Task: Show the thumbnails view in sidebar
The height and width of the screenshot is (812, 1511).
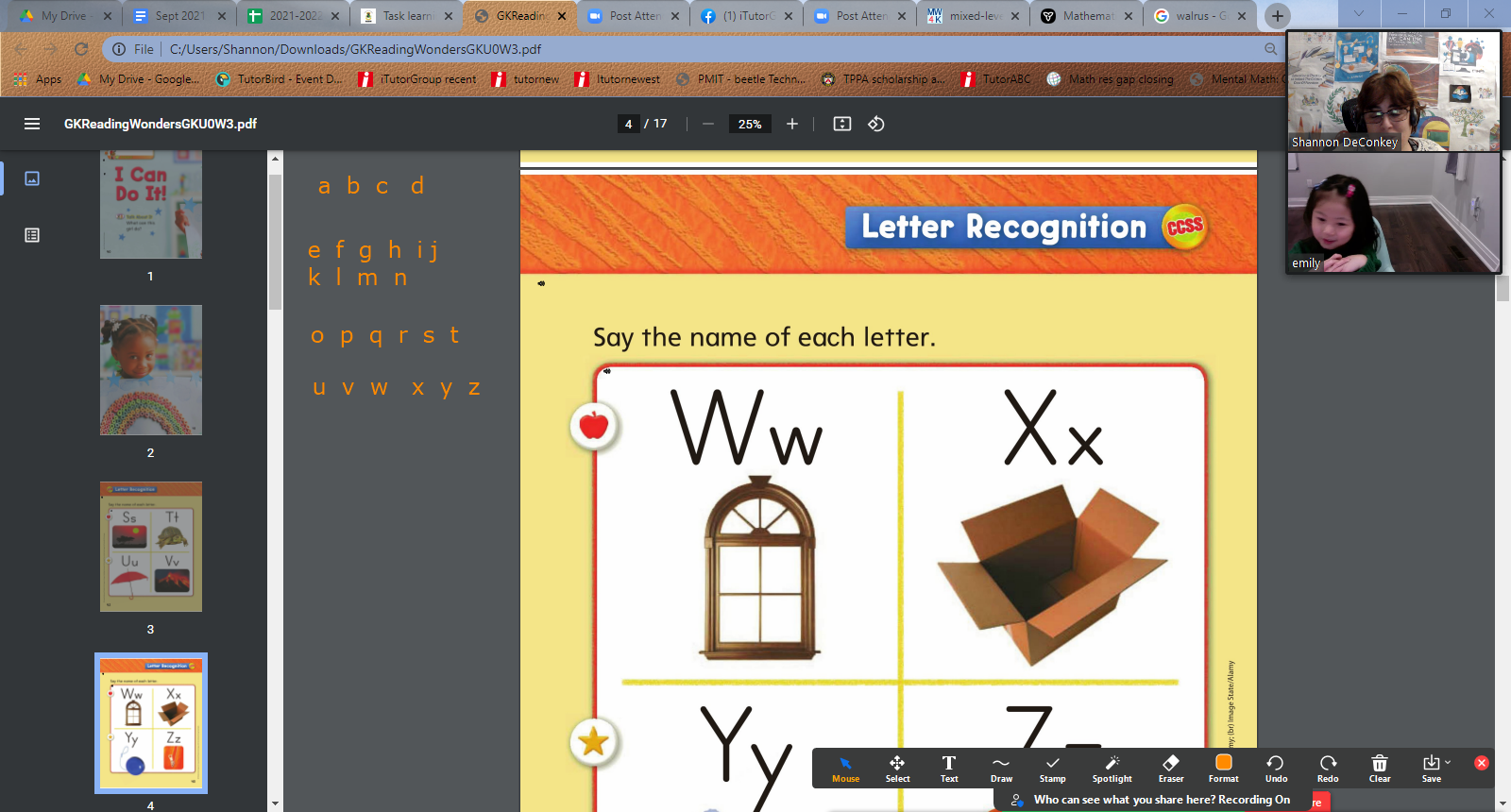Action: click(32, 178)
